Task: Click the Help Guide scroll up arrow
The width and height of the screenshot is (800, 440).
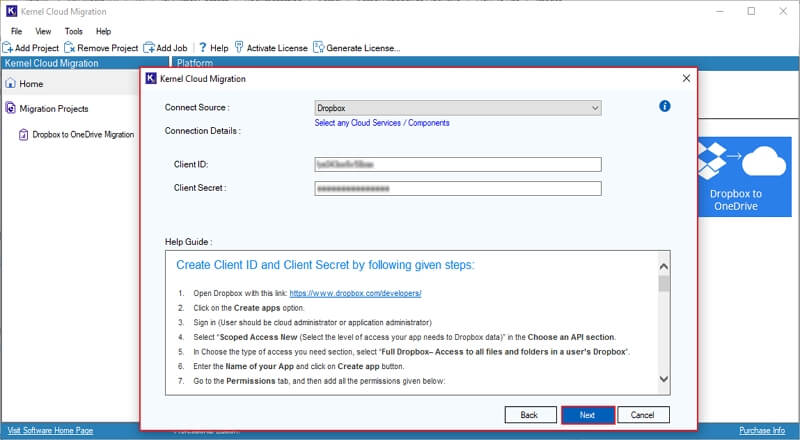Action: (663, 266)
